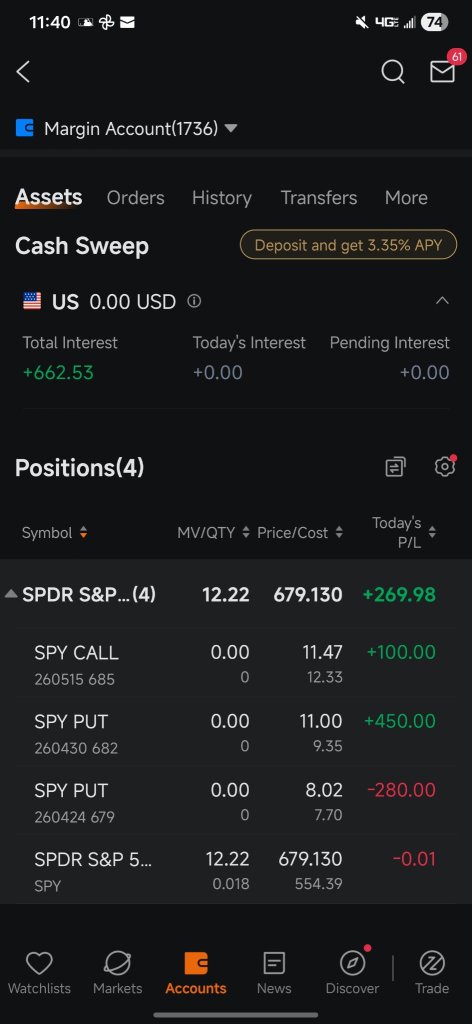Viewport: 472px width, 1024px height.
Task: Go to Watchlists heart icon
Action: [x=39, y=972]
